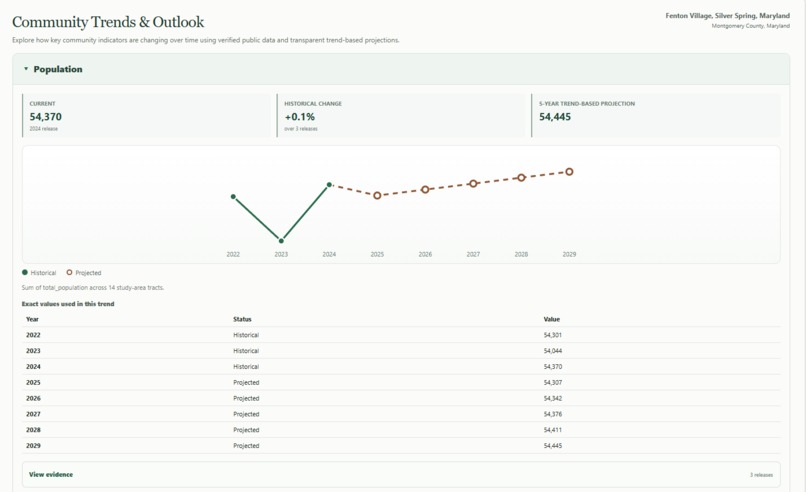The width and height of the screenshot is (806, 492).
Task: Toggle the Projected legend entry
Action: (x=84, y=272)
